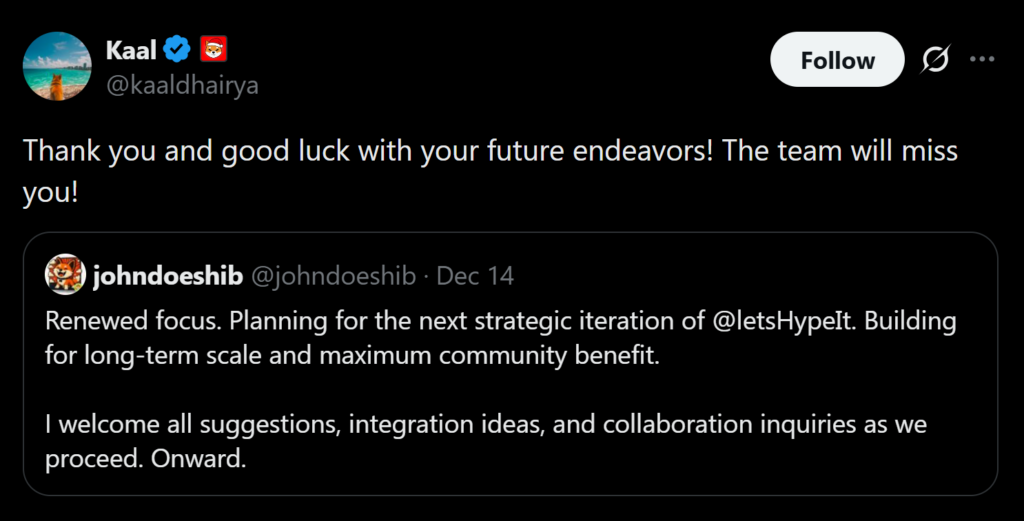Open the @kaaldhairya handle link

point(182,85)
